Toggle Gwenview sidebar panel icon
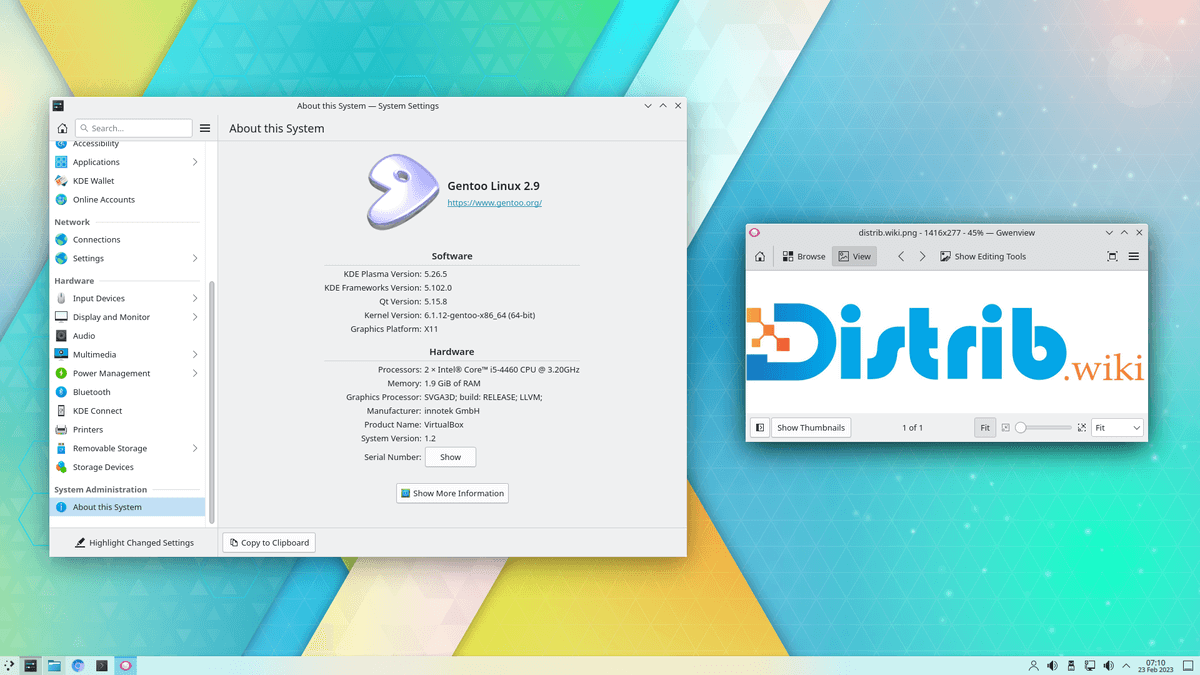The image size is (1200, 675). click(760, 428)
